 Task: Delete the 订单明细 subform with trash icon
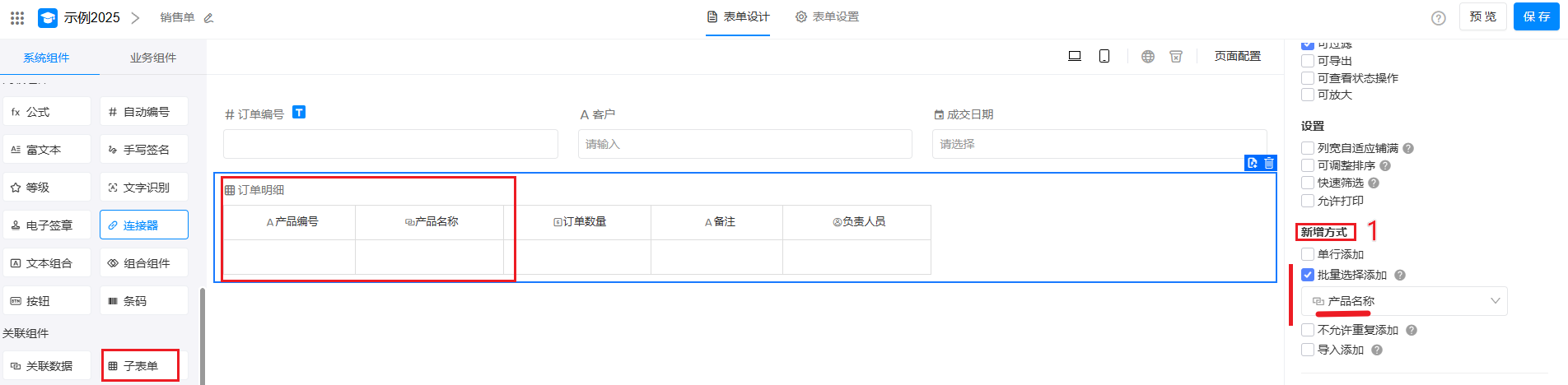[x=1269, y=163]
